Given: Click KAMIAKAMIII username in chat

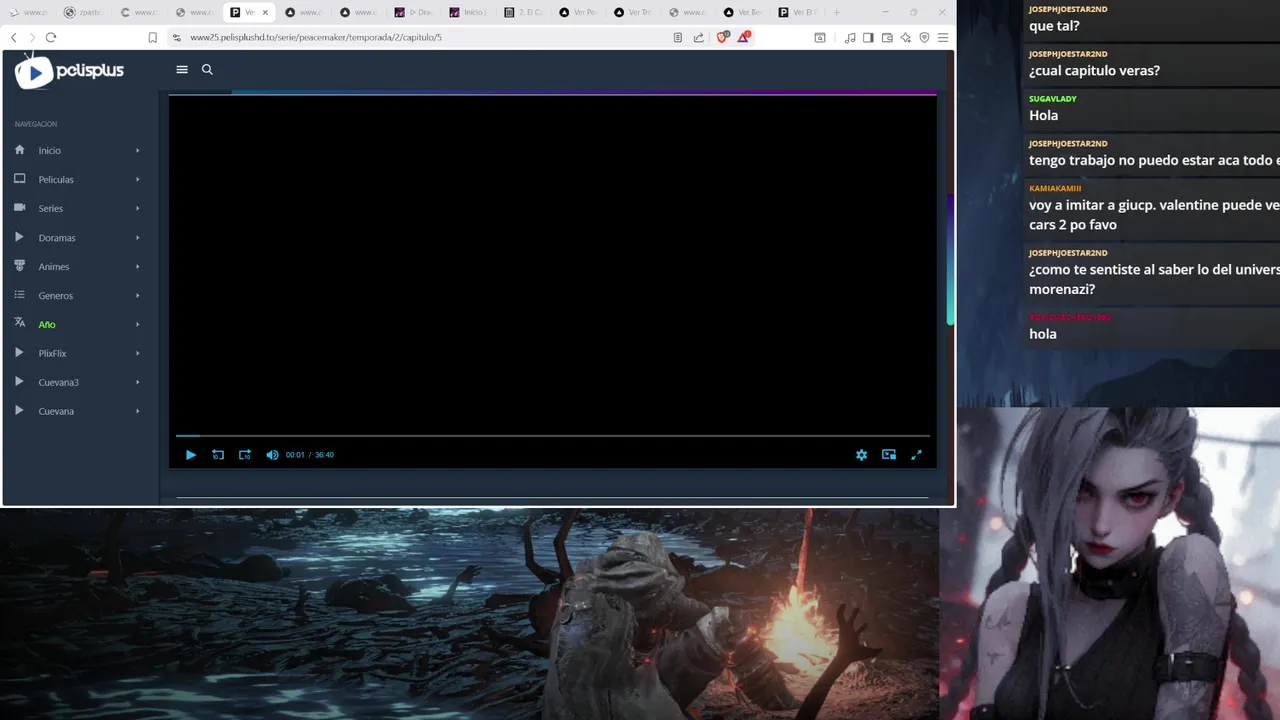Looking at the screenshot, I should (1055, 188).
